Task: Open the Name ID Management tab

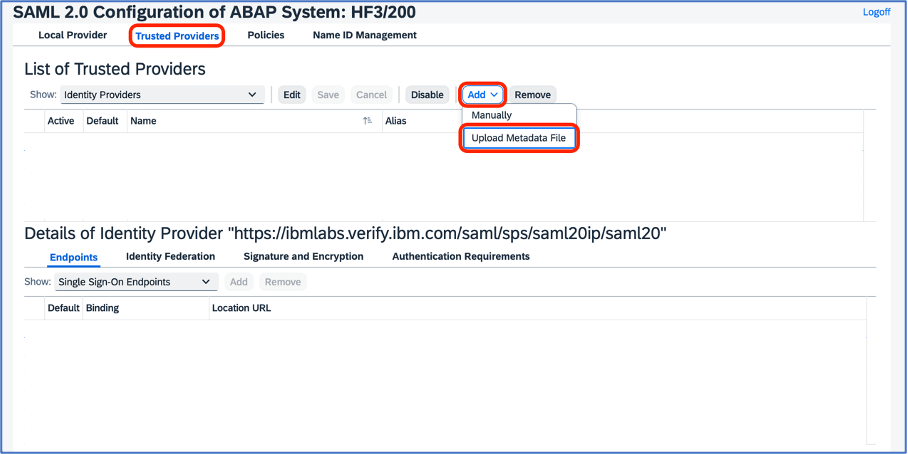Action: 365,35
